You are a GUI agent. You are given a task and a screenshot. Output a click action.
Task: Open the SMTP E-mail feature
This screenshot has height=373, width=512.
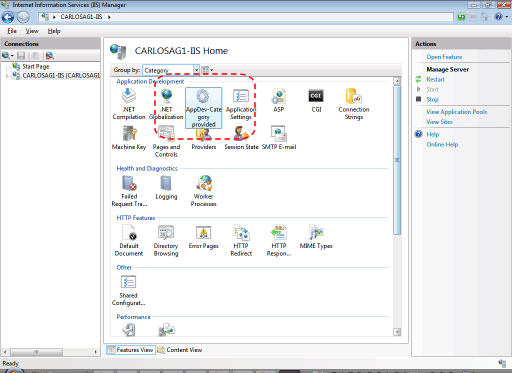coord(279,138)
